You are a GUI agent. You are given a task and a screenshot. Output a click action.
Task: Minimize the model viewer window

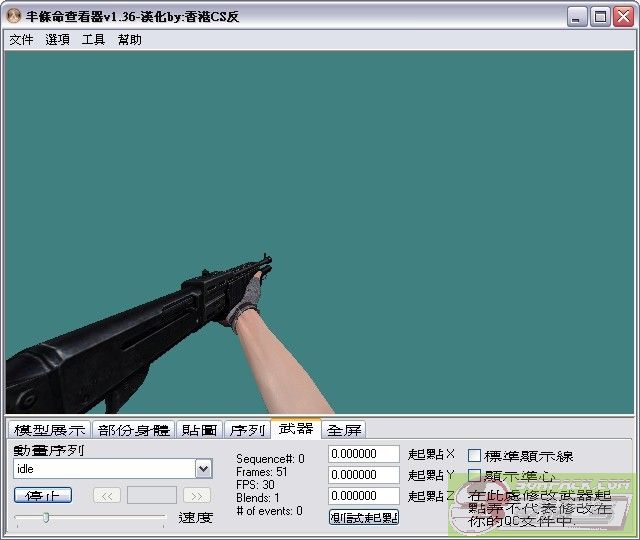[578, 16]
